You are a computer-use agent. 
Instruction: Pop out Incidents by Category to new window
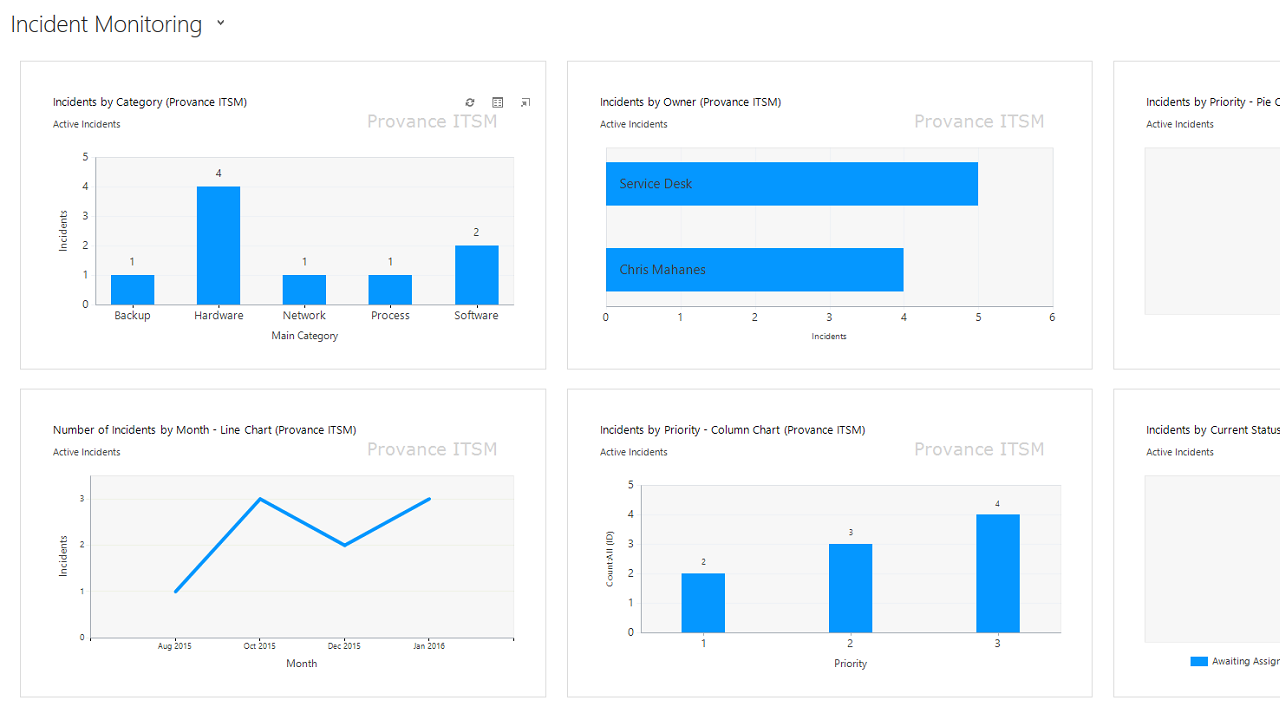coord(525,102)
